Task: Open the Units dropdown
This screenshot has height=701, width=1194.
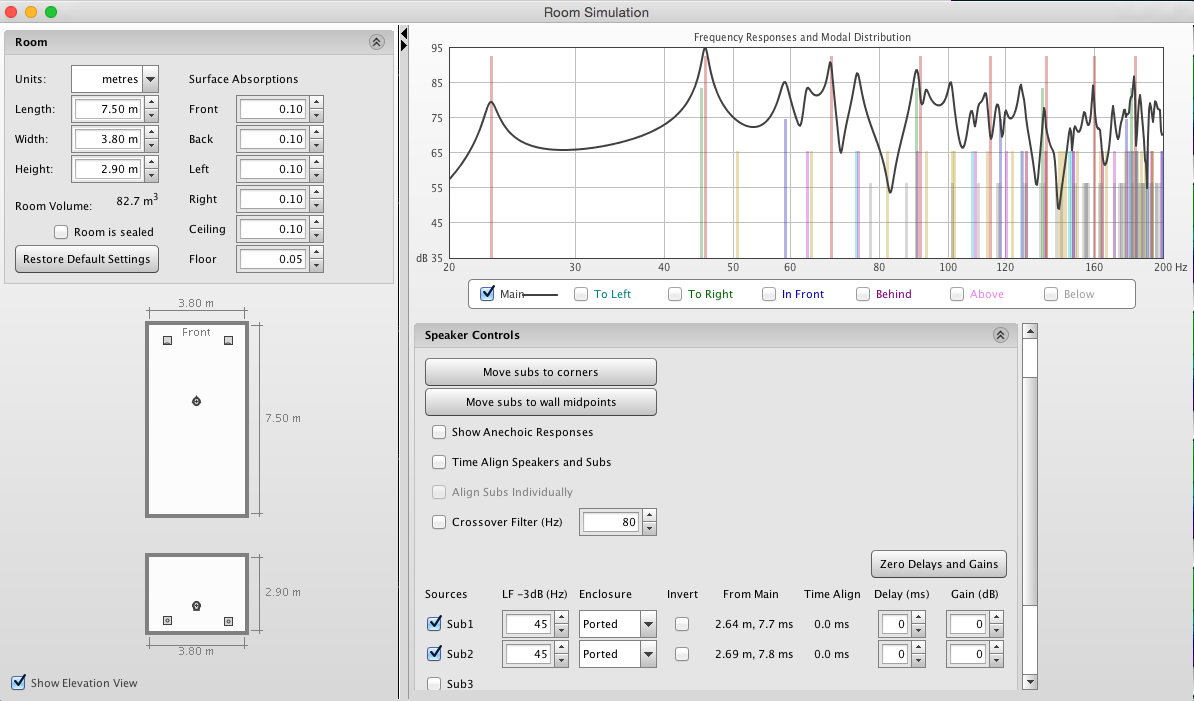Action: [150, 79]
